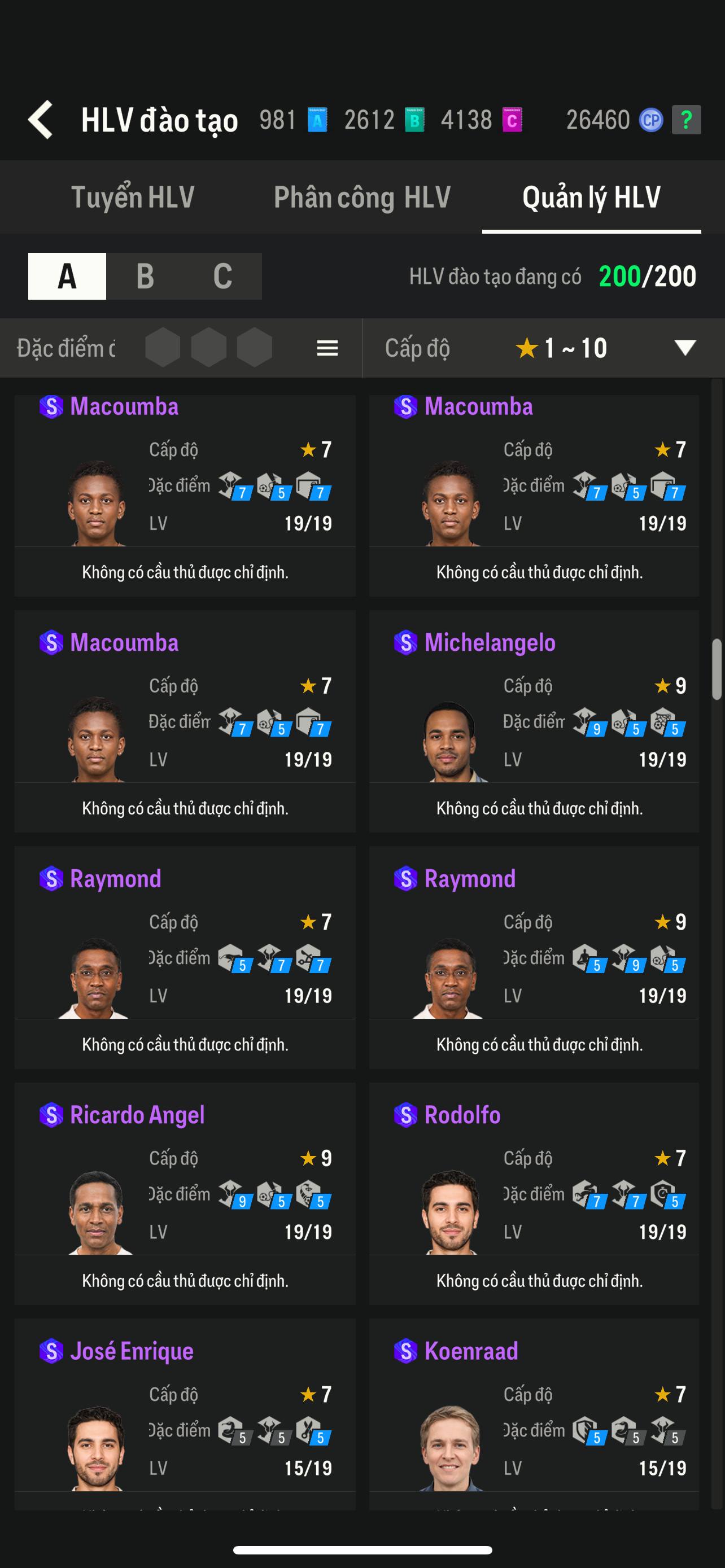
Task: Open the Rodolfo coach name
Action: [462, 1115]
